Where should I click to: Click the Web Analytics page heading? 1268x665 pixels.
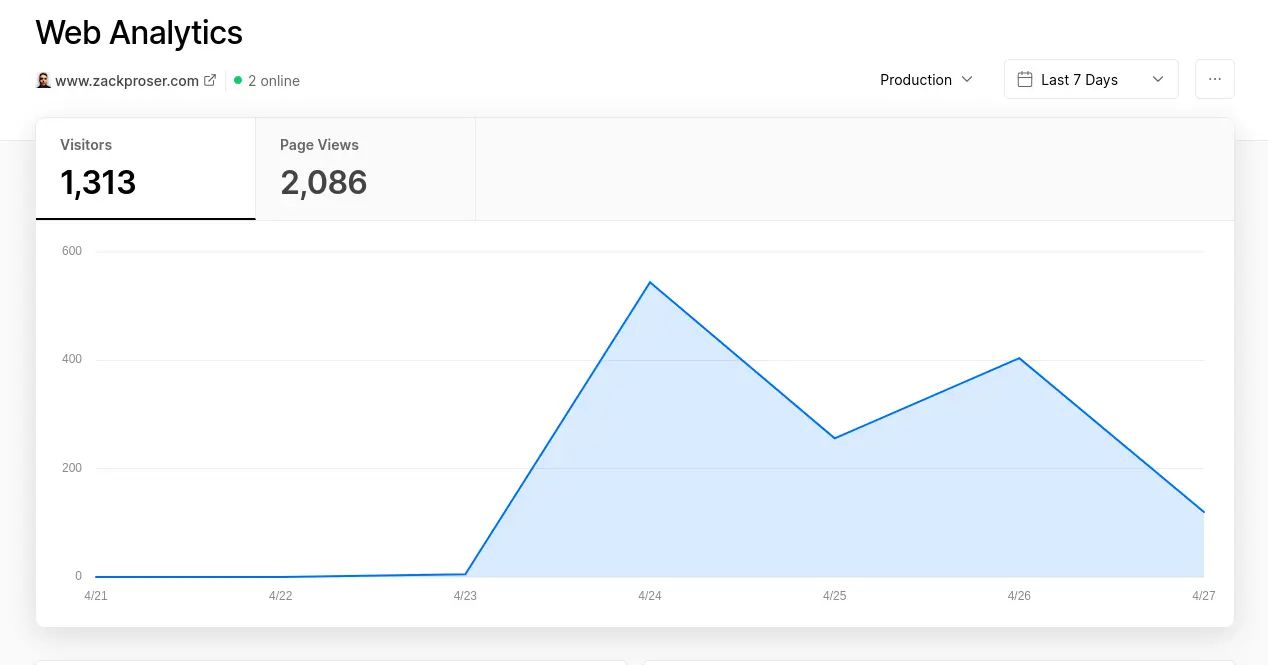click(x=139, y=32)
